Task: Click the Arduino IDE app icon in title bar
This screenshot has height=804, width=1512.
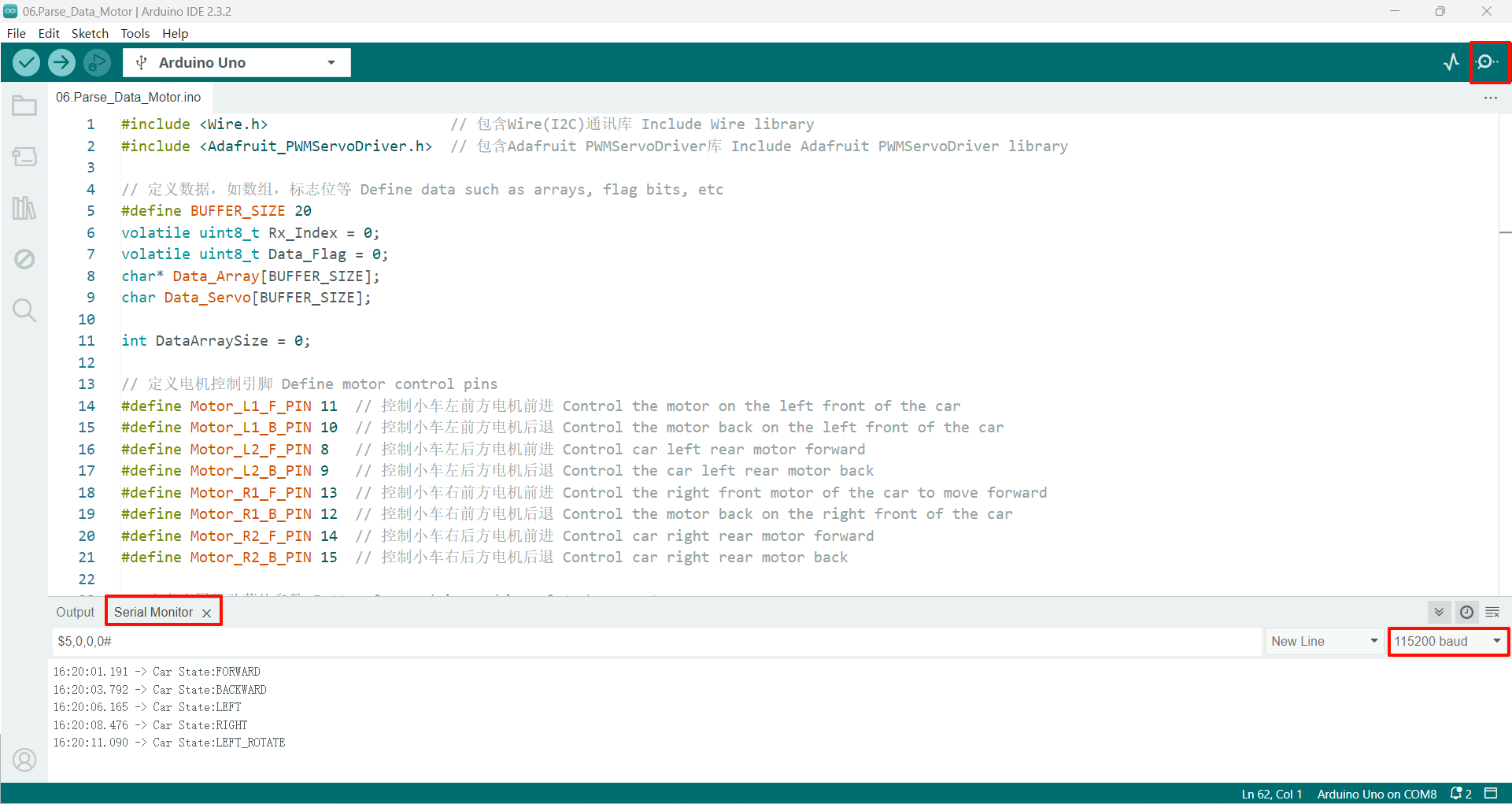Action: [10, 11]
